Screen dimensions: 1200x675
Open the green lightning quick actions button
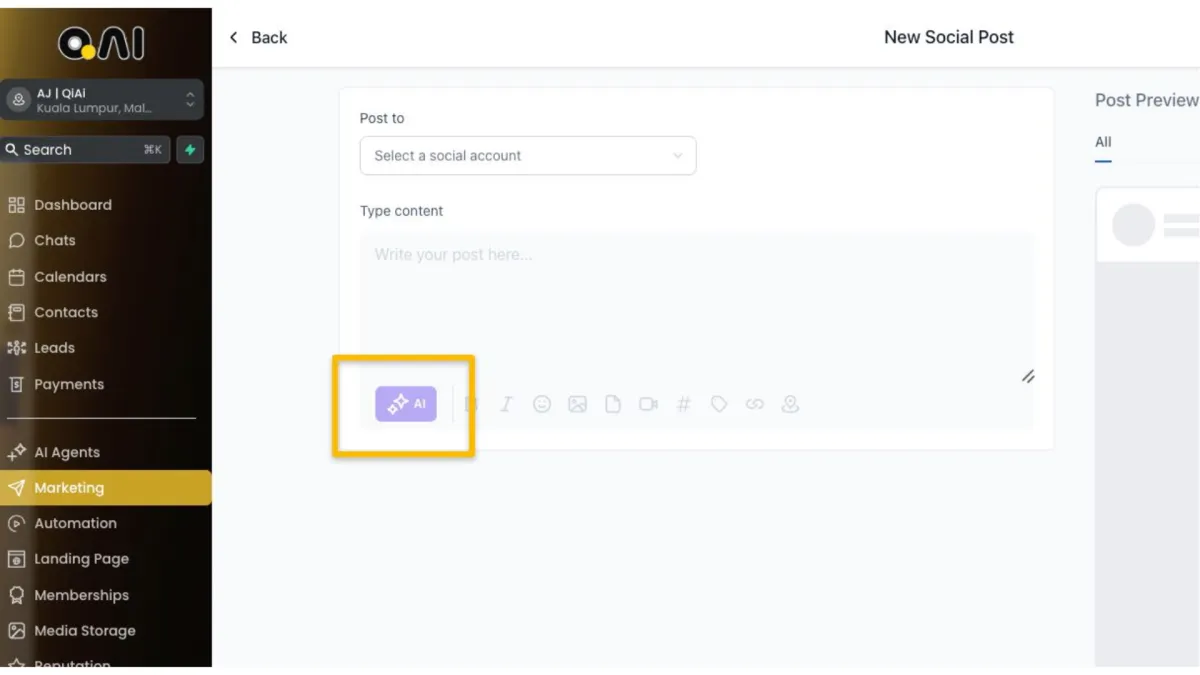(x=190, y=150)
